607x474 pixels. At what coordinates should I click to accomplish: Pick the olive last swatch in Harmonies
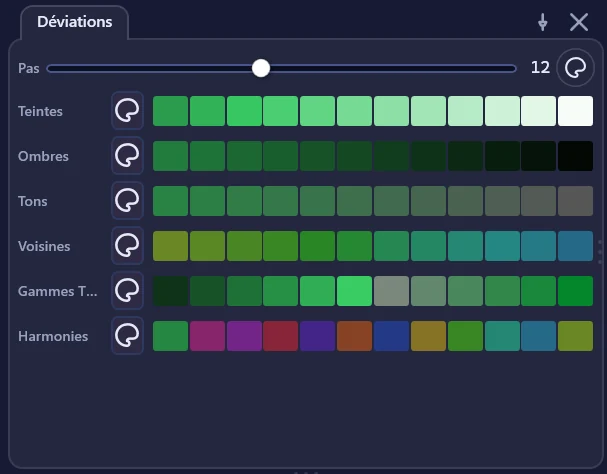(575, 336)
